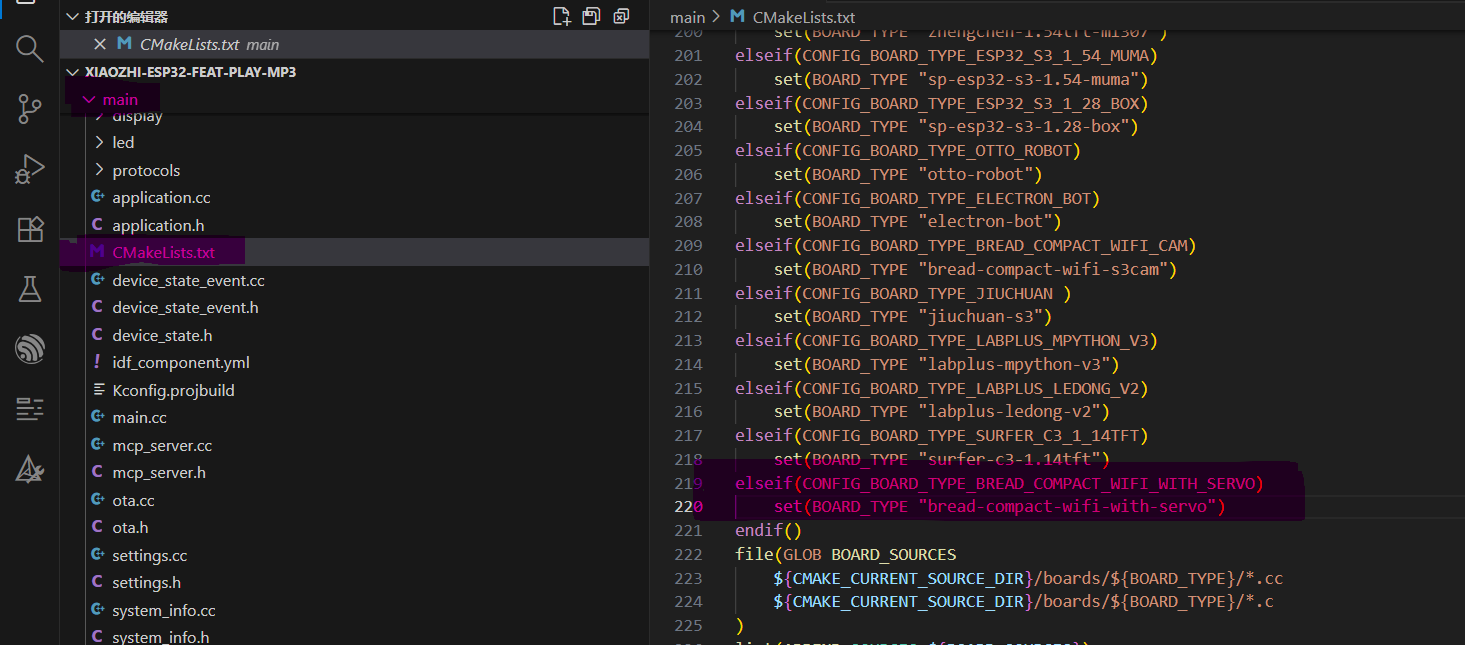Click line 221 endif() in the editor
Screen dimensions: 1465x645
[768, 530]
